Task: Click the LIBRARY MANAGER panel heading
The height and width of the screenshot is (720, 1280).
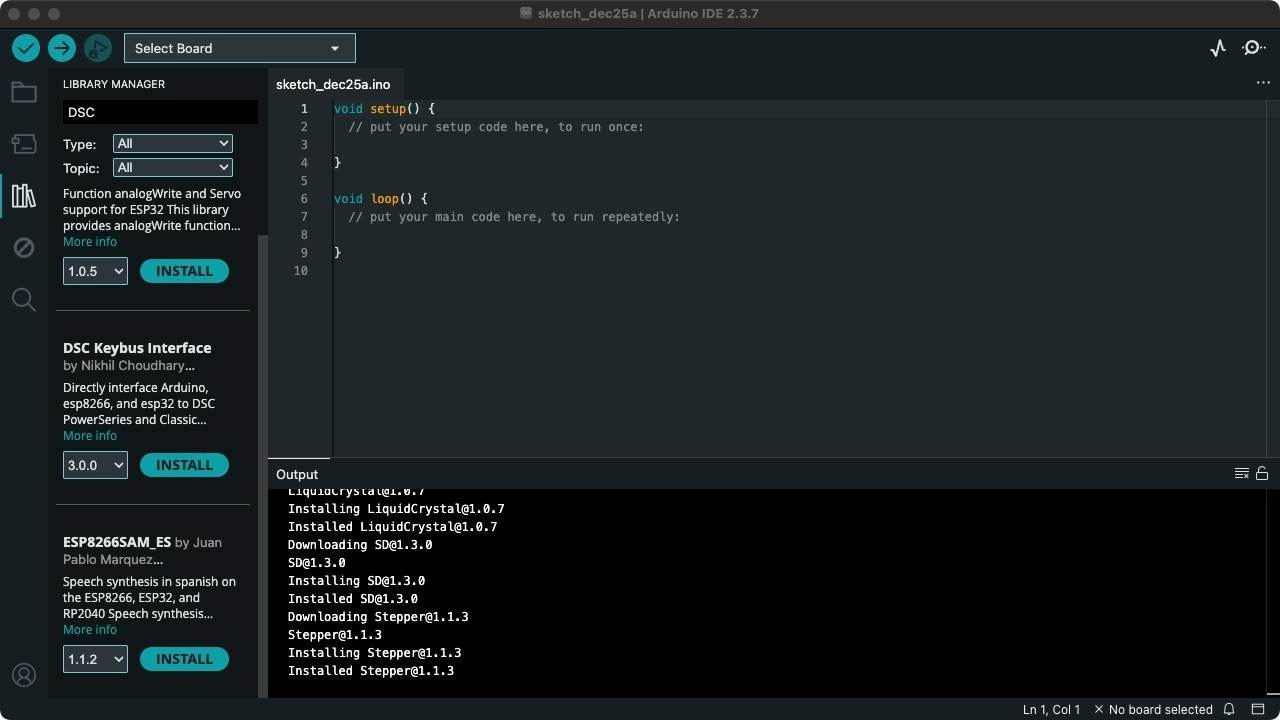Action: [x=114, y=84]
